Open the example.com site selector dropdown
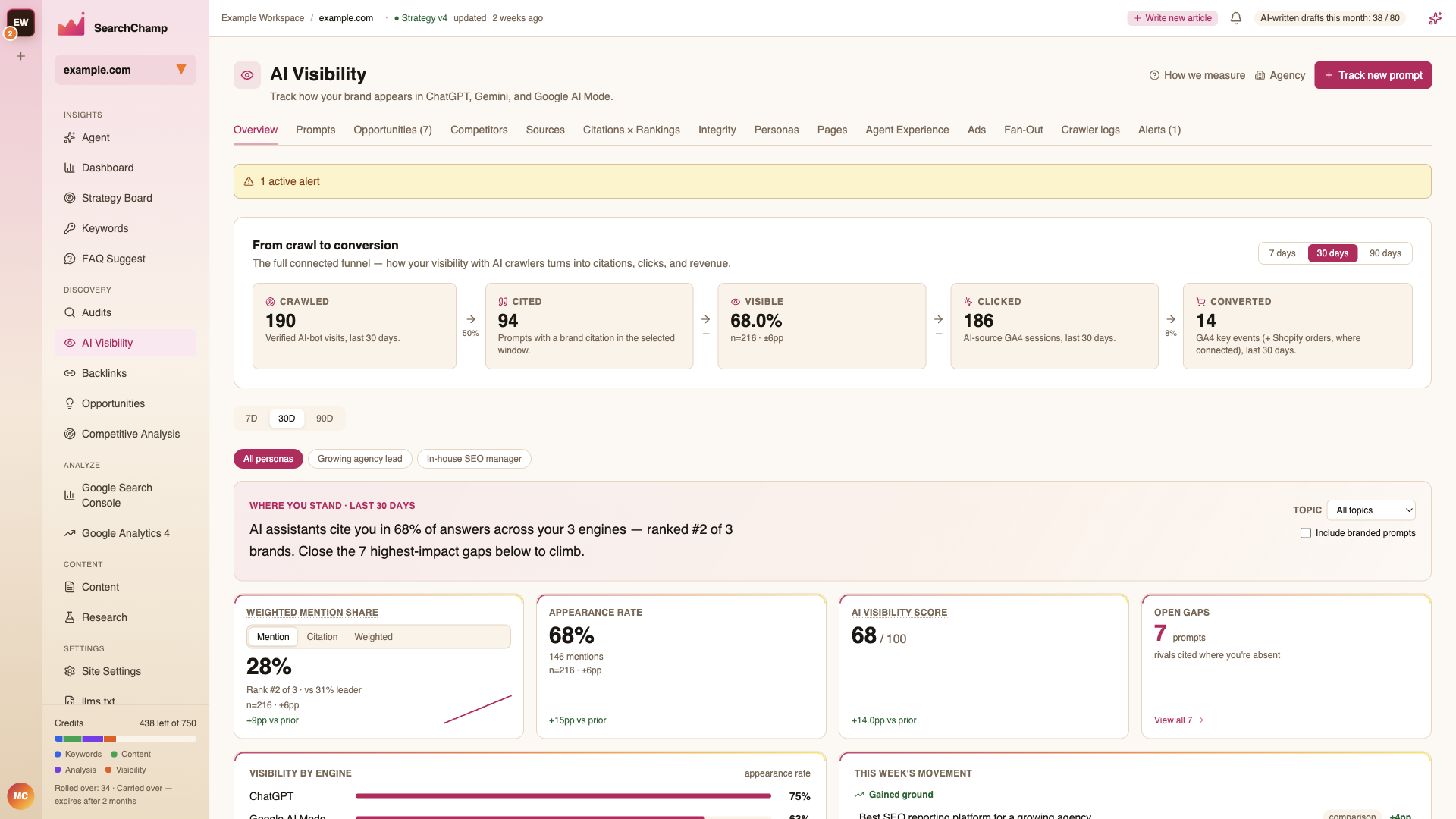 [125, 70]
